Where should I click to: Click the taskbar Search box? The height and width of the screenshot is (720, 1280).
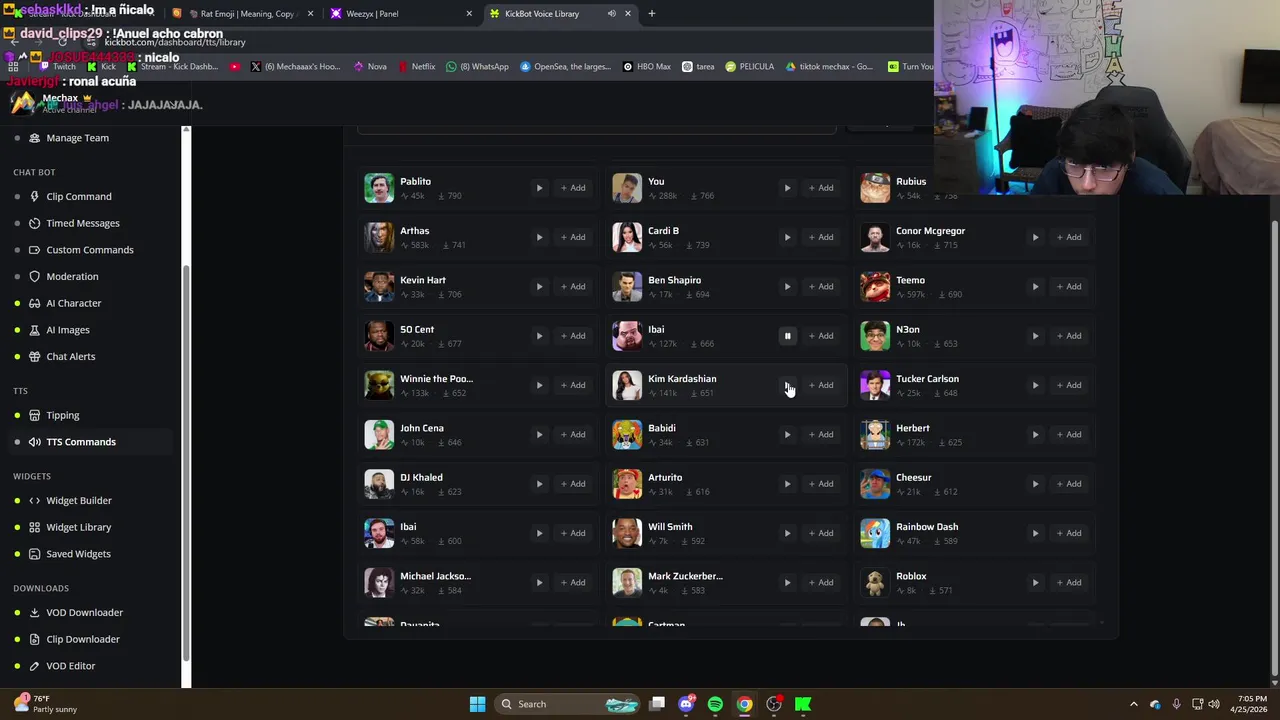566,704
